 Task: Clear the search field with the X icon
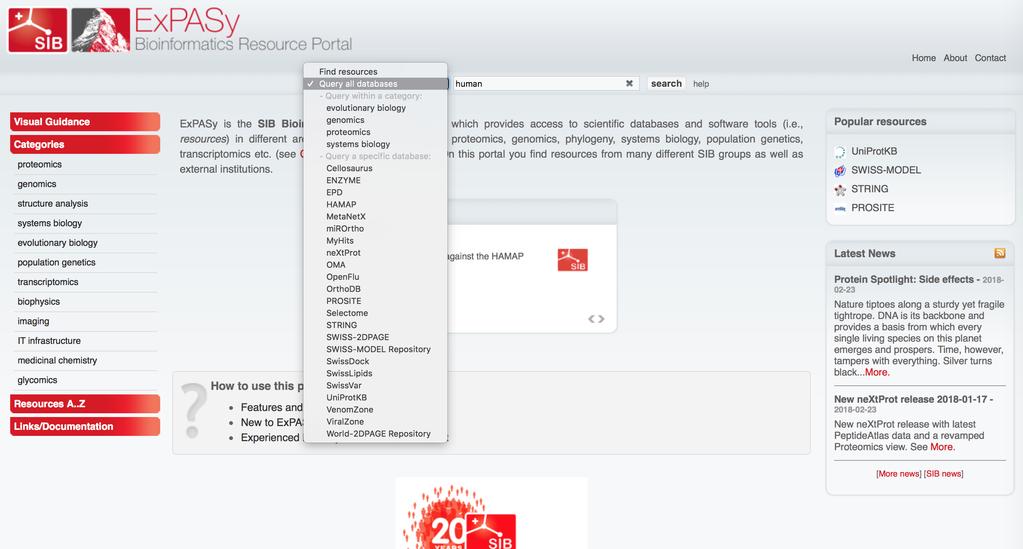(629, 84)
